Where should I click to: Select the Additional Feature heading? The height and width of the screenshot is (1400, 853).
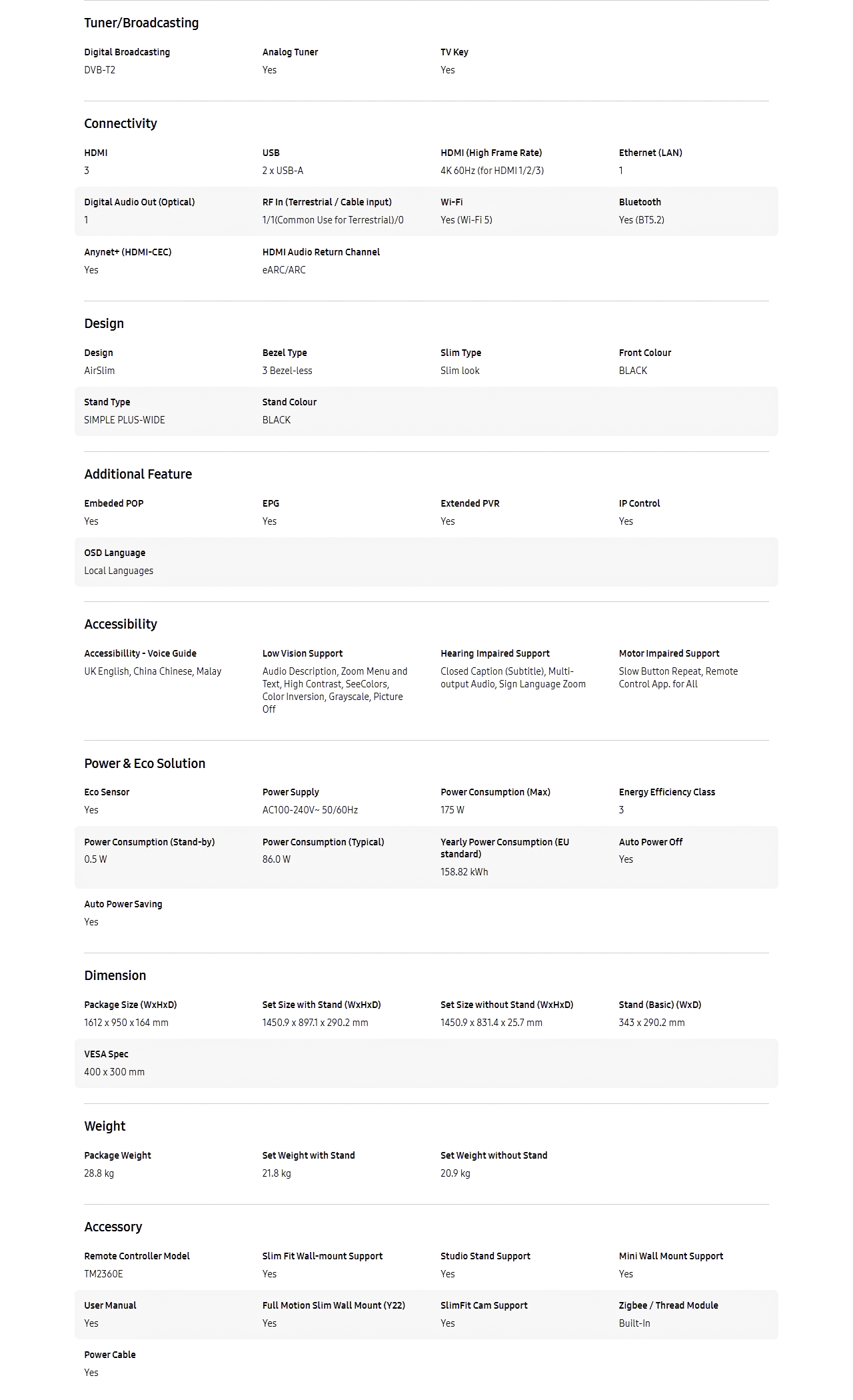(x=138, y=475)
